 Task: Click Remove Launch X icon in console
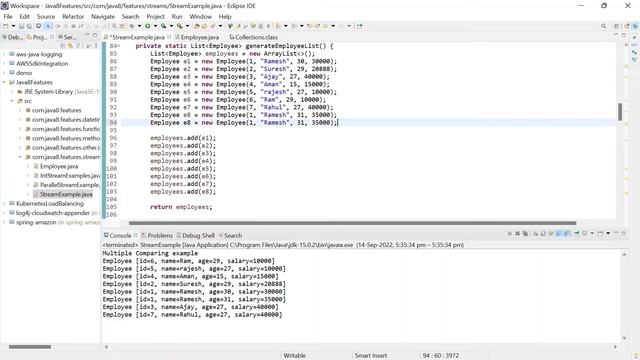[517, 233]
